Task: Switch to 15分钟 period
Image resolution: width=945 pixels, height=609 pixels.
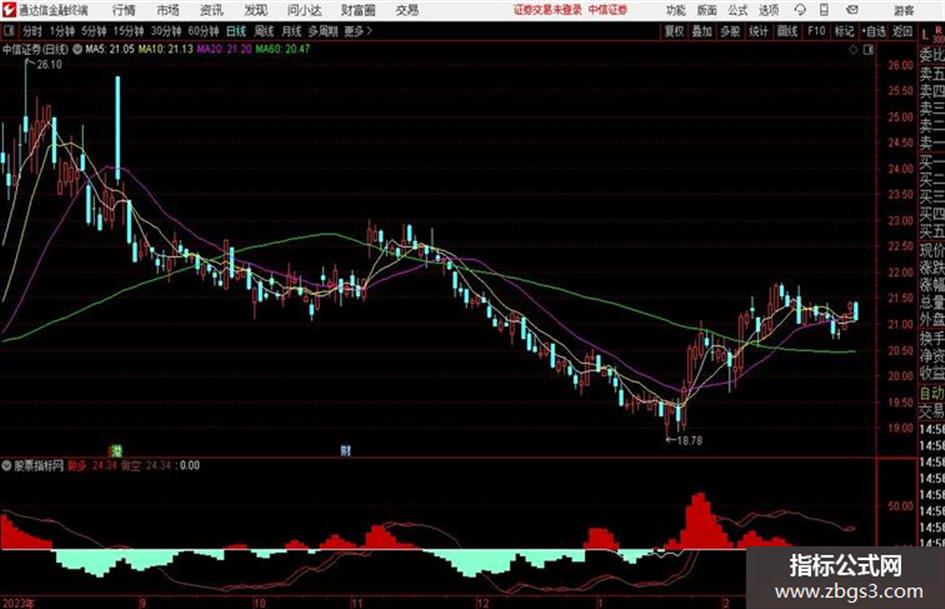Action: click(129, 31)
